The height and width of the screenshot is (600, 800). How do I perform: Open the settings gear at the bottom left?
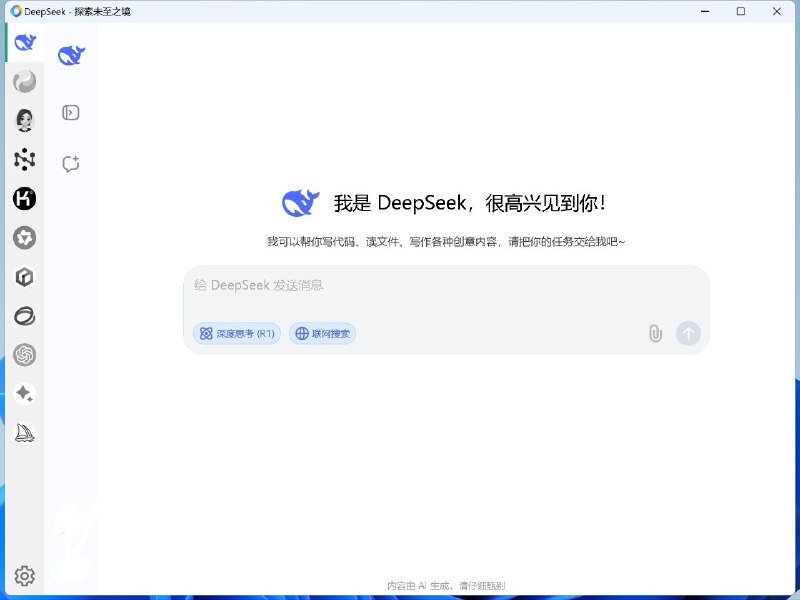(x=24, y=576)
